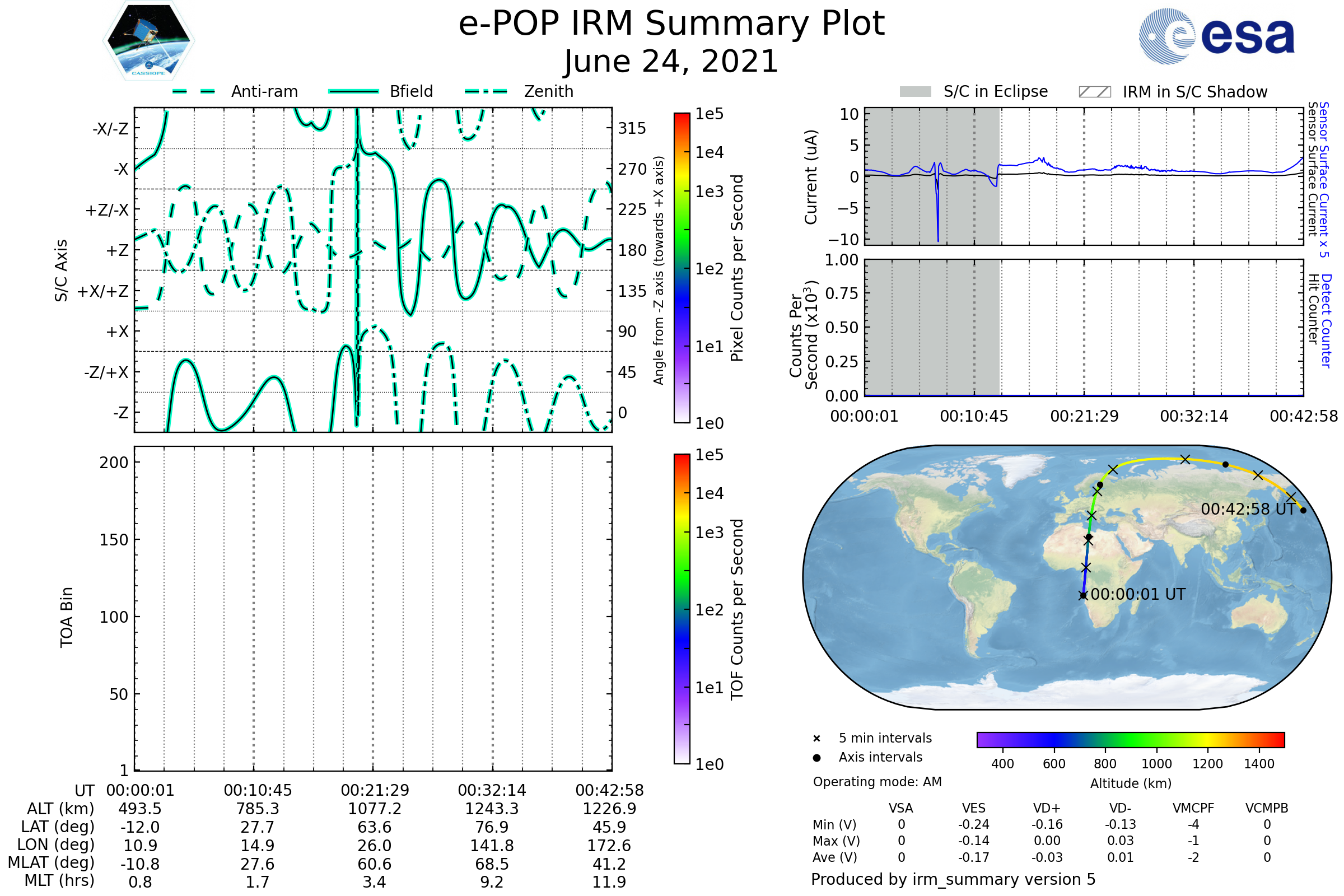Click the Pixel Counts per Second colorbar
This screenshot has width=1344, height=896.
(682, 268)
